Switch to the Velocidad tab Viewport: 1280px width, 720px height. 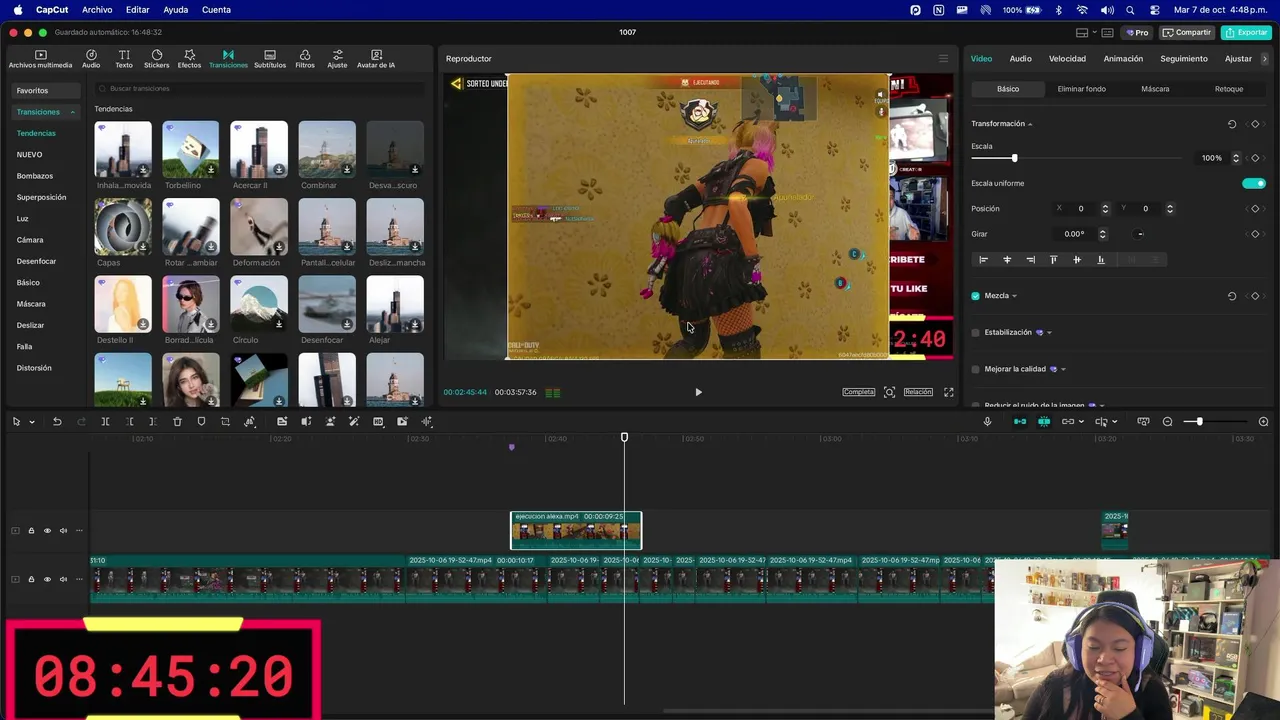1067,59
